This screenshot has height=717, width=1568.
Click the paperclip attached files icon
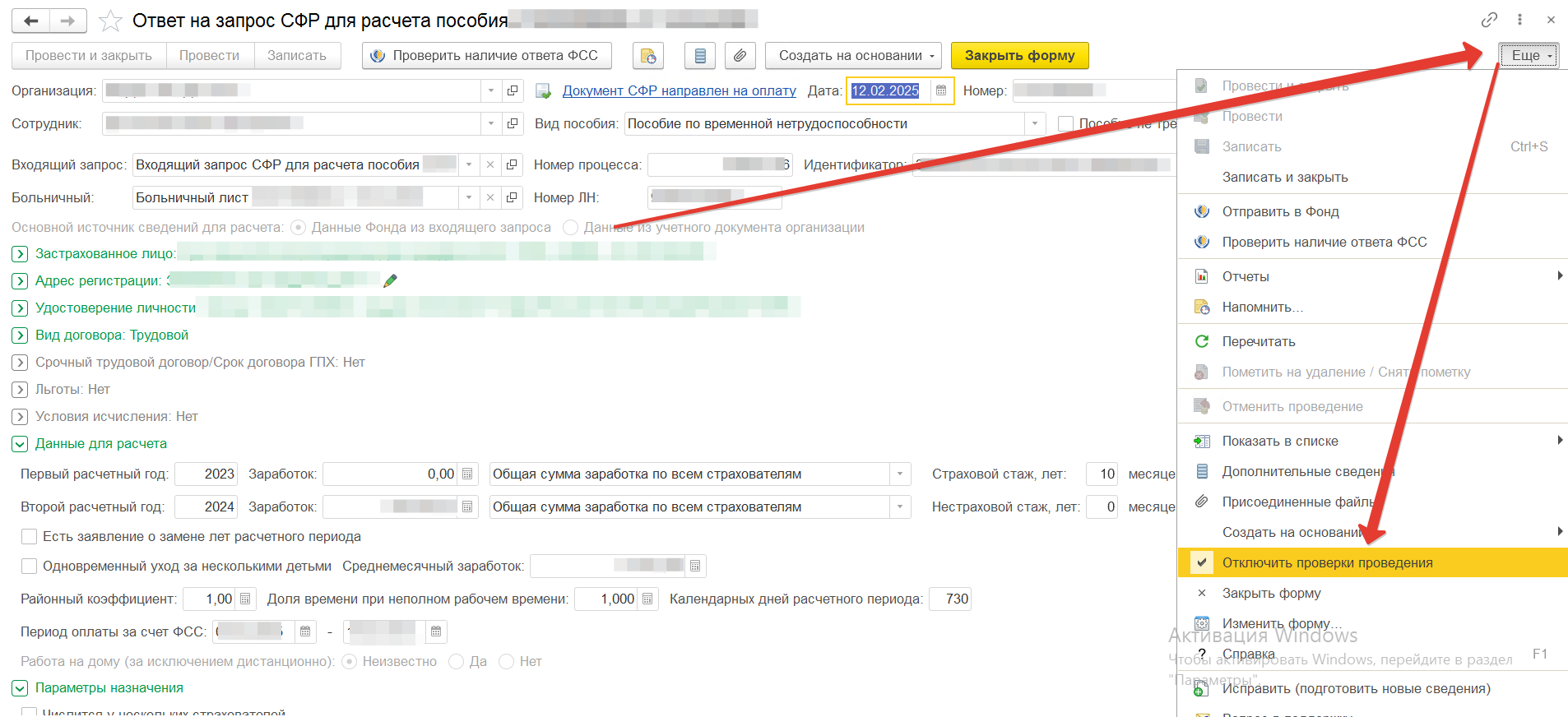pyautogui.click(x=740, y=56)
